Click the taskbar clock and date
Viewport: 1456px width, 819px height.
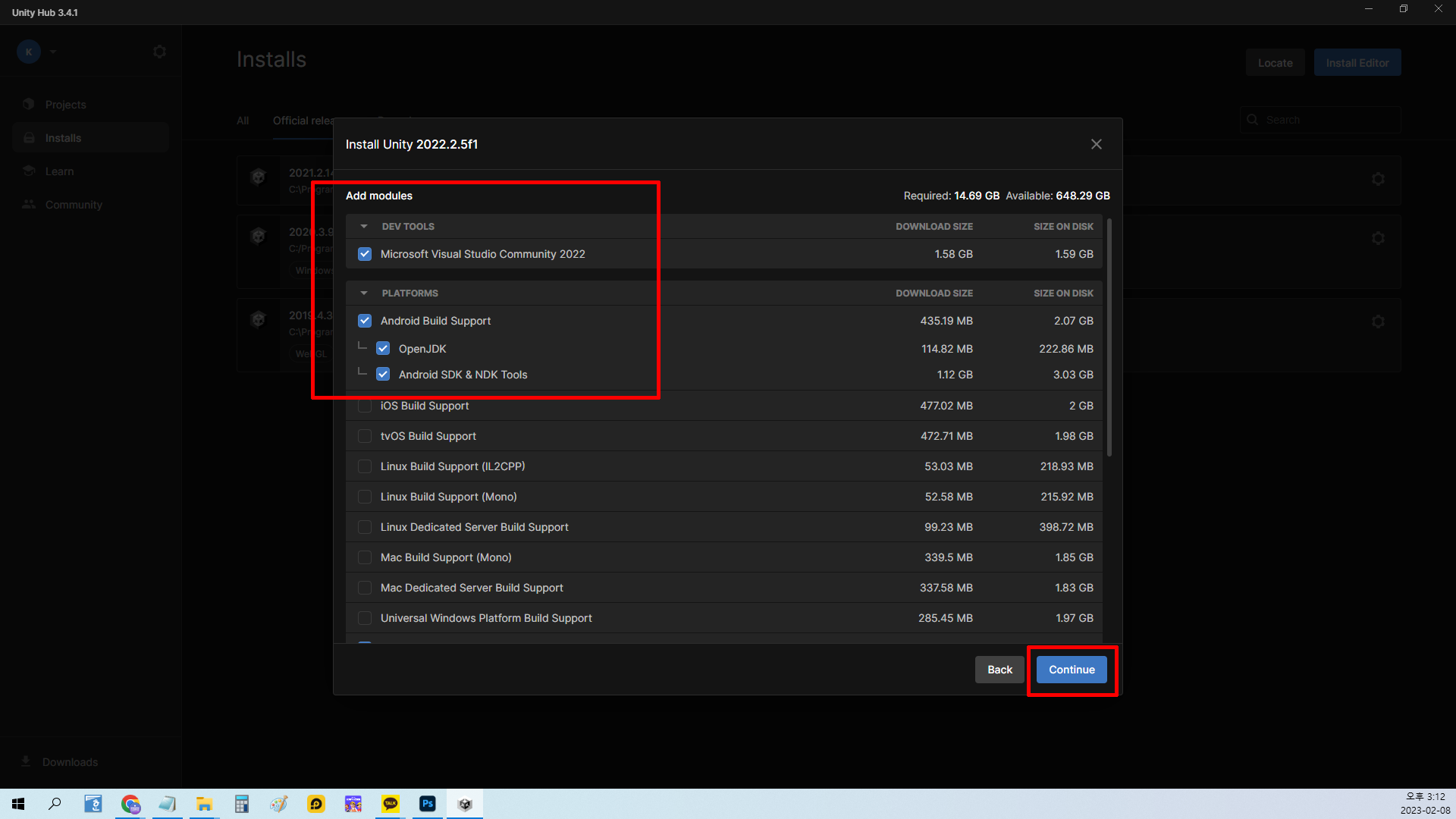tap(1425, 804)
